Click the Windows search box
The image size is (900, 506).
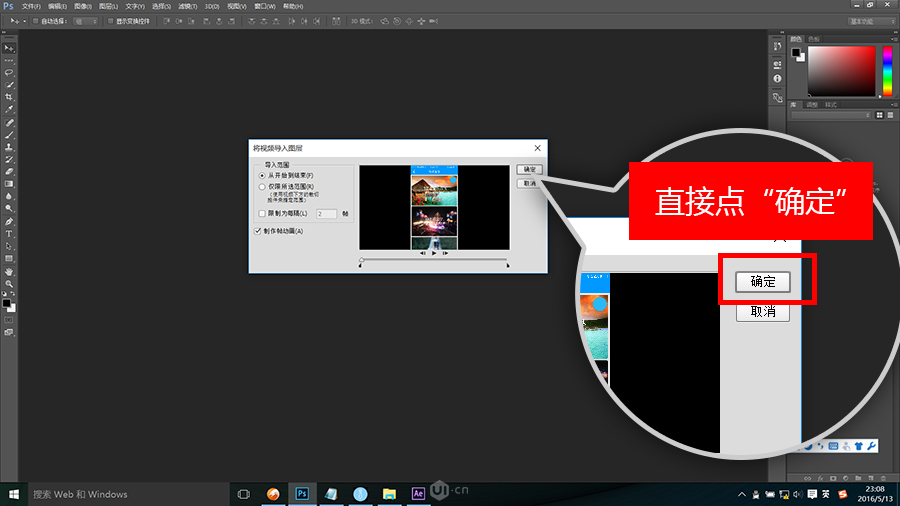pyautogui.click(x=129, y=494)
